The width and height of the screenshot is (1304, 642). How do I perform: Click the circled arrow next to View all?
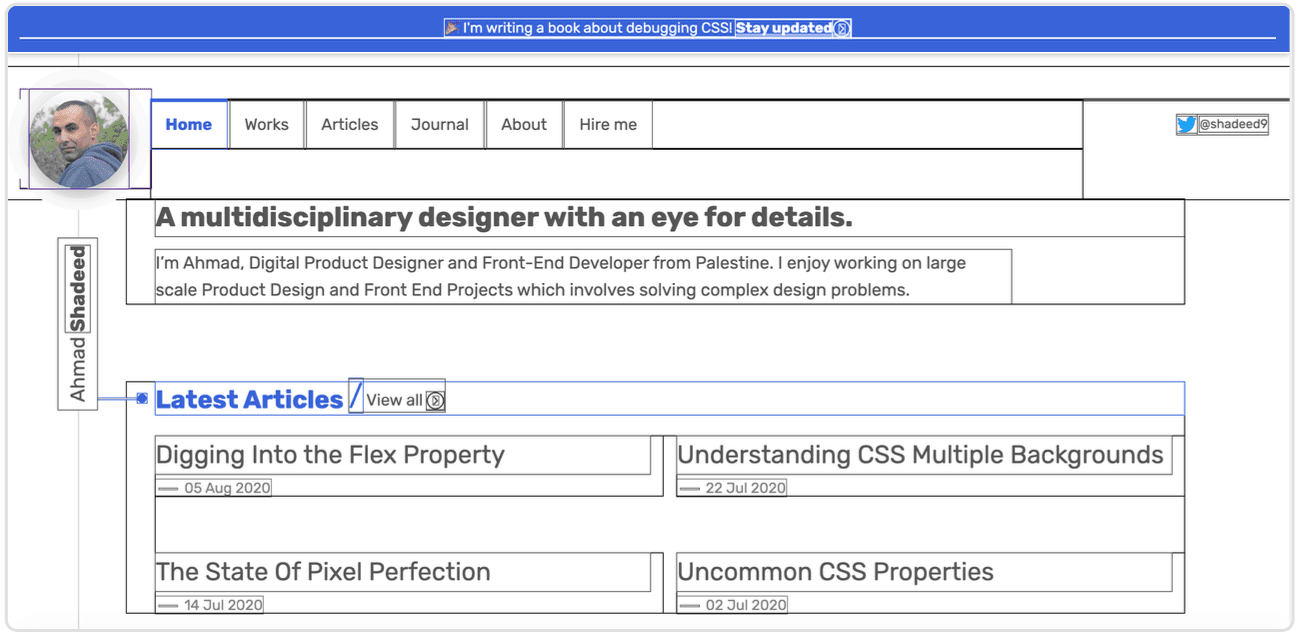coord(435,401)
